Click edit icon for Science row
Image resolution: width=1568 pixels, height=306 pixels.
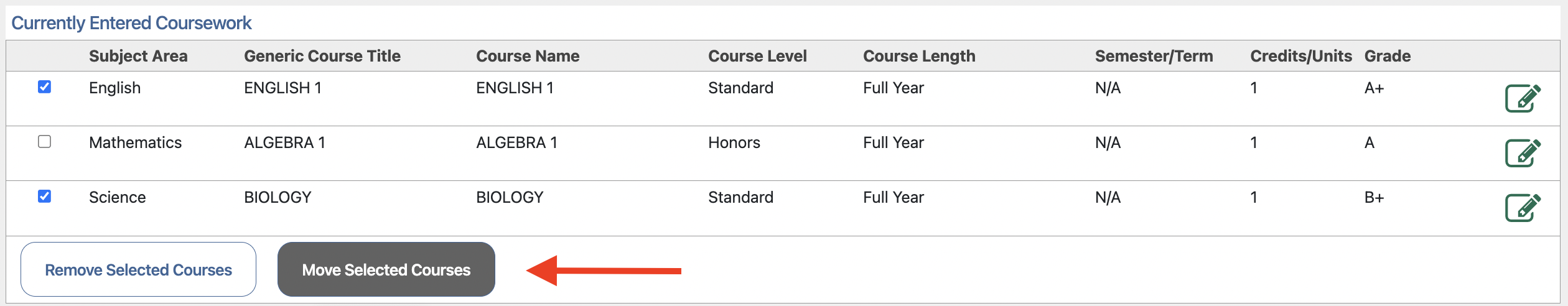point(1522,208)
